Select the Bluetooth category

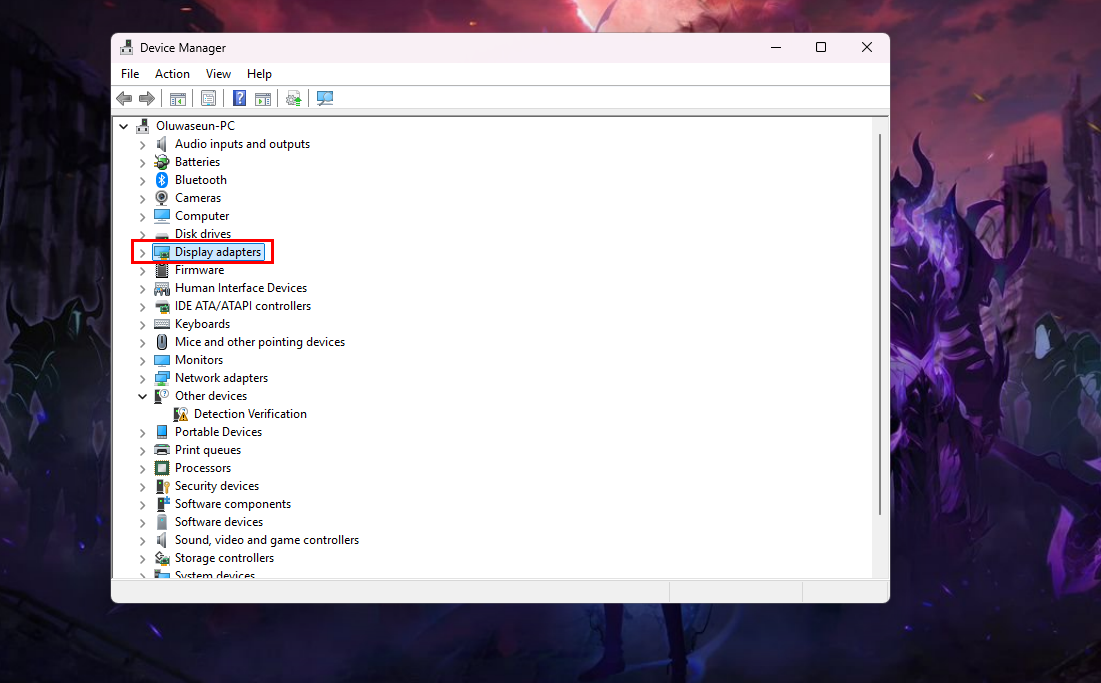click(x=200, y=179)
